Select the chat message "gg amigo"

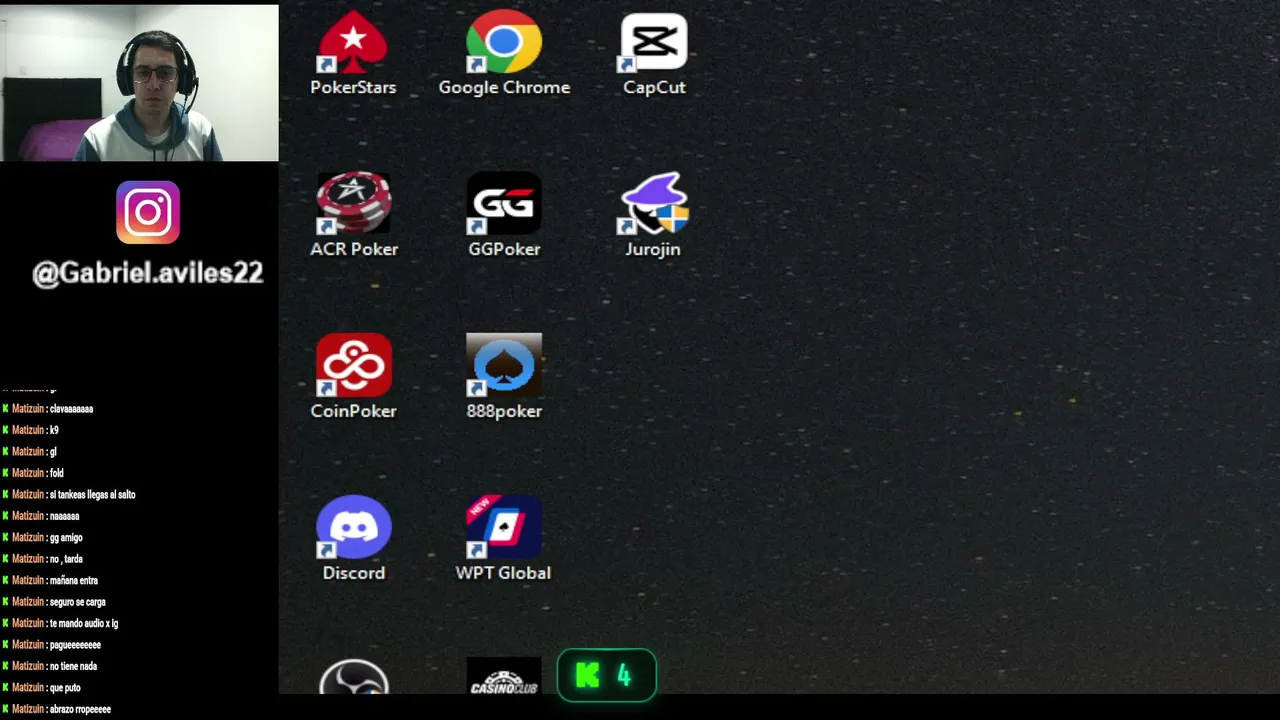[x=66, y=538]
